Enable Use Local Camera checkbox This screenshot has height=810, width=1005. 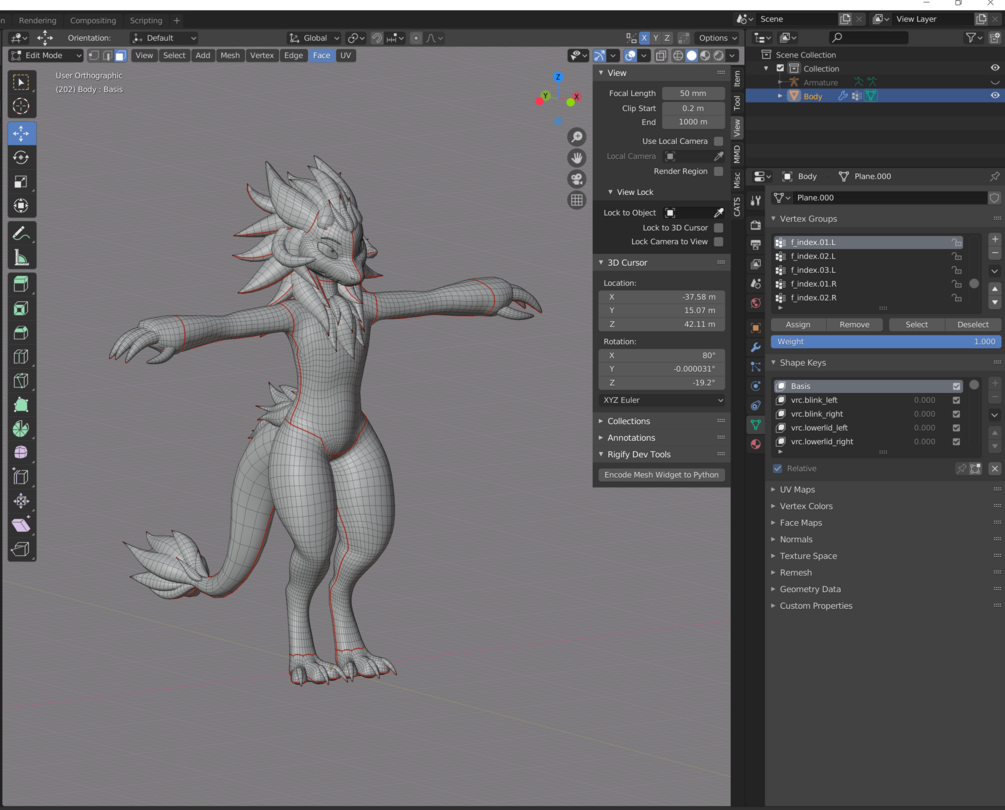[718, 141]
